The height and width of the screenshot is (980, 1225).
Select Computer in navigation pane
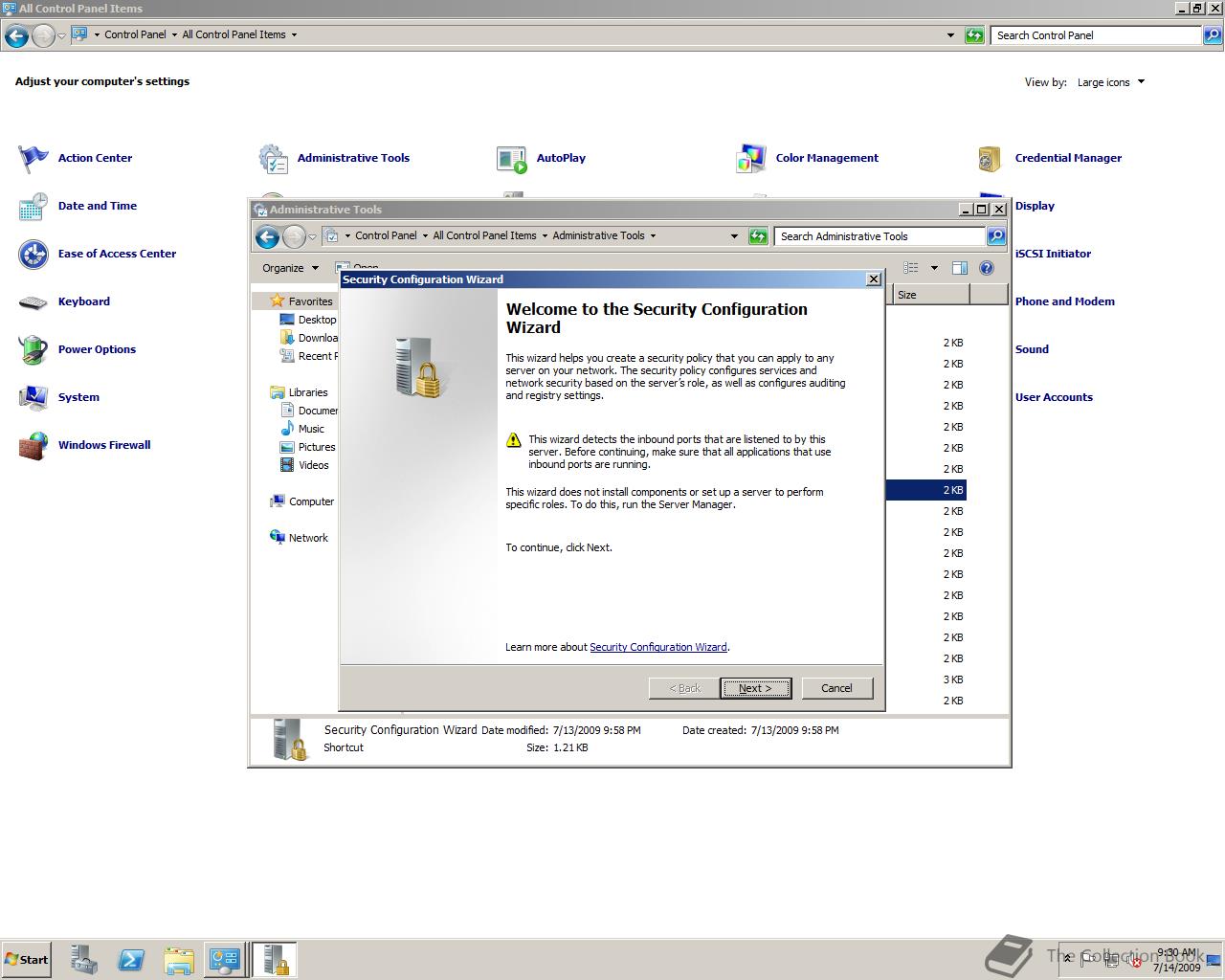311,501
